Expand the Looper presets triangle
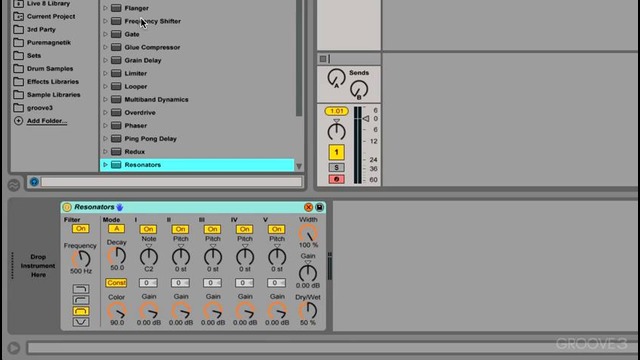The width and height of the screenshot is (640, 360). [x=105, y=87]
